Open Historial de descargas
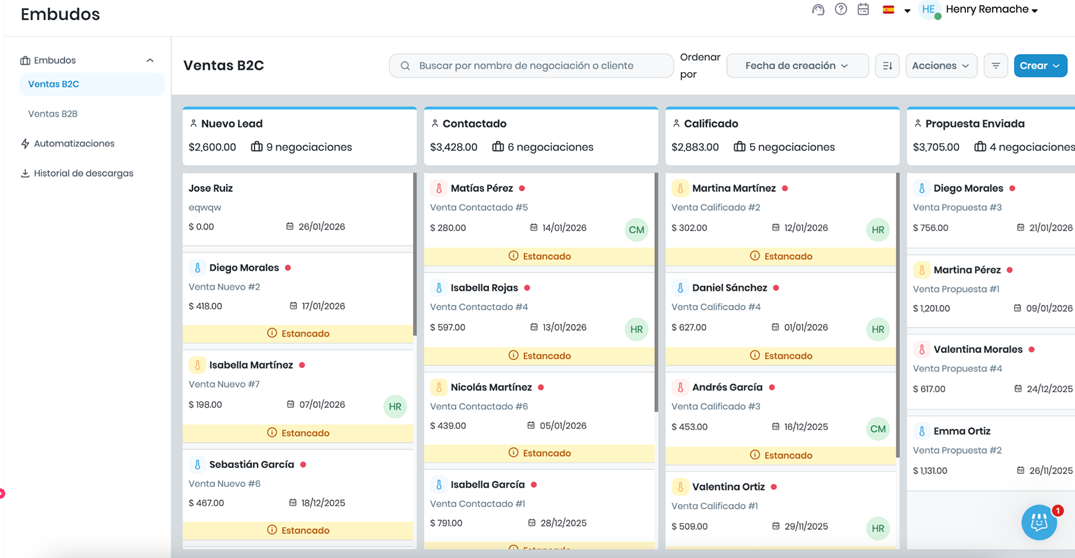 [84, 173]
